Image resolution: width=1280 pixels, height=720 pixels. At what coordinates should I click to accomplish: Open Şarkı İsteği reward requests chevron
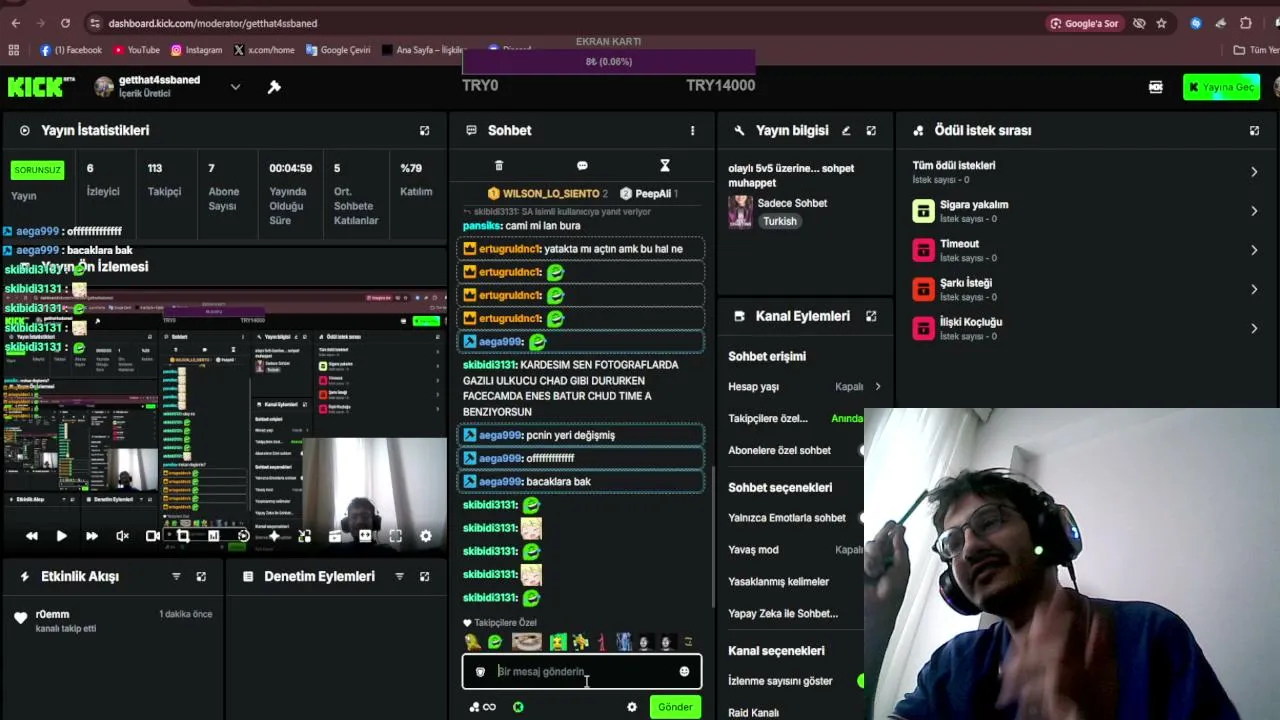(1254, 289)
